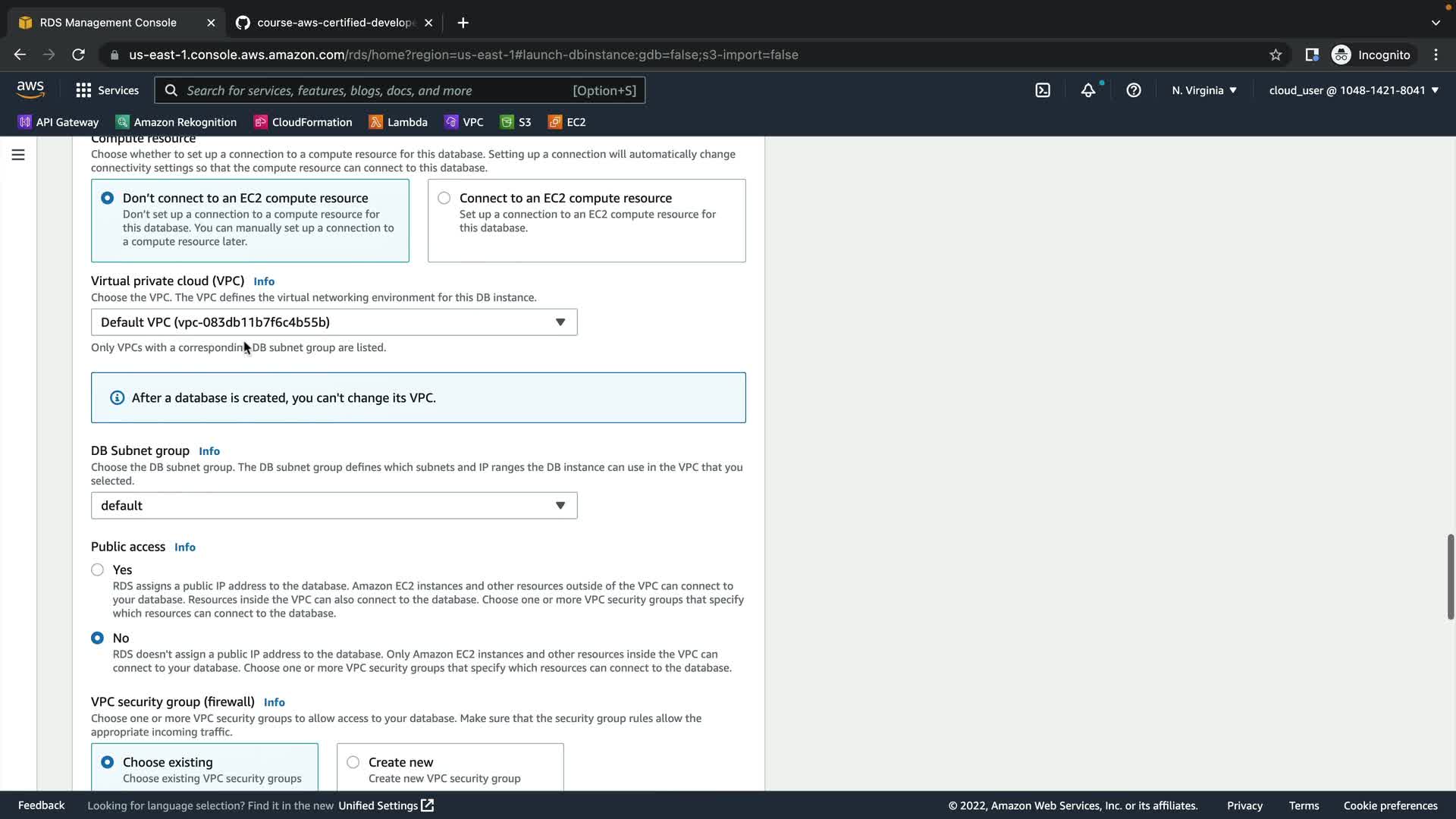The width and height of the screenshot is (1456, 819).
Task: Open the notifications bell icon
Action: pyautogui.click(x=1088, y=90)
